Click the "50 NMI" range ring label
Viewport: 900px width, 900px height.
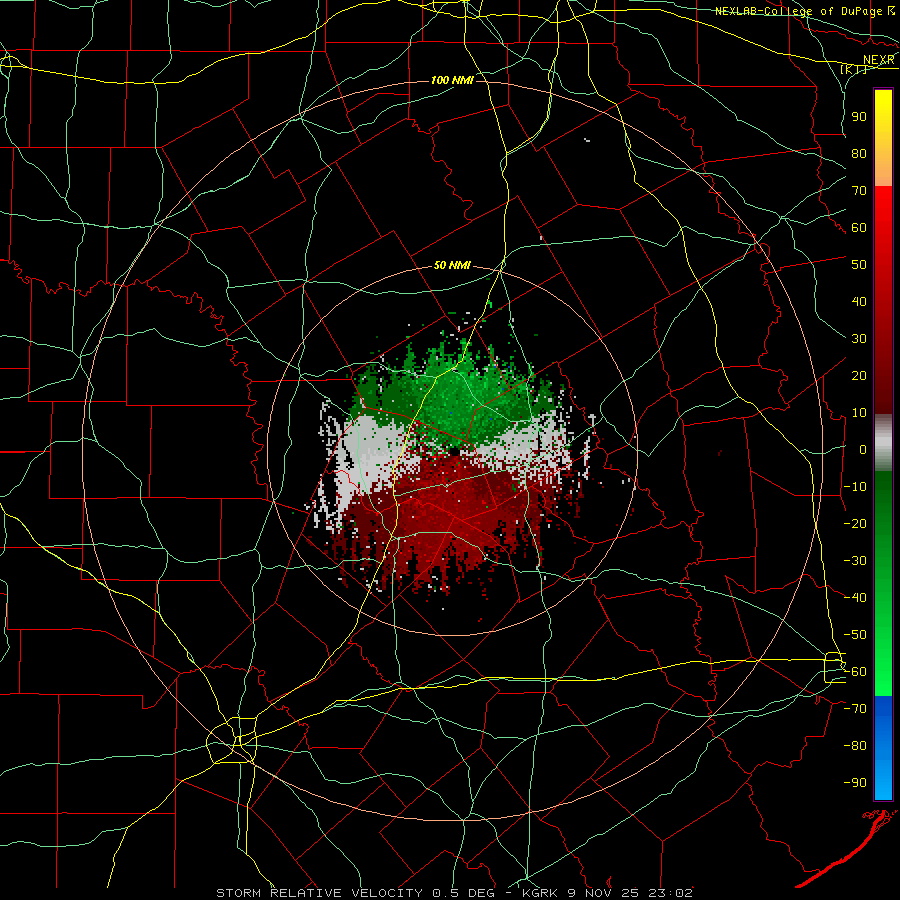[x=452, y=265]
